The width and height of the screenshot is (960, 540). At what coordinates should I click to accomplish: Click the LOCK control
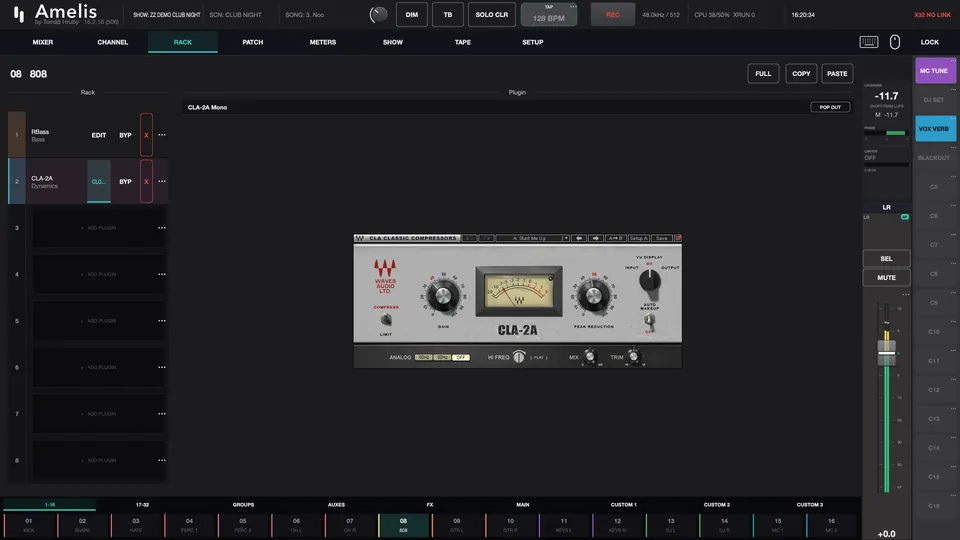point(929,42)
